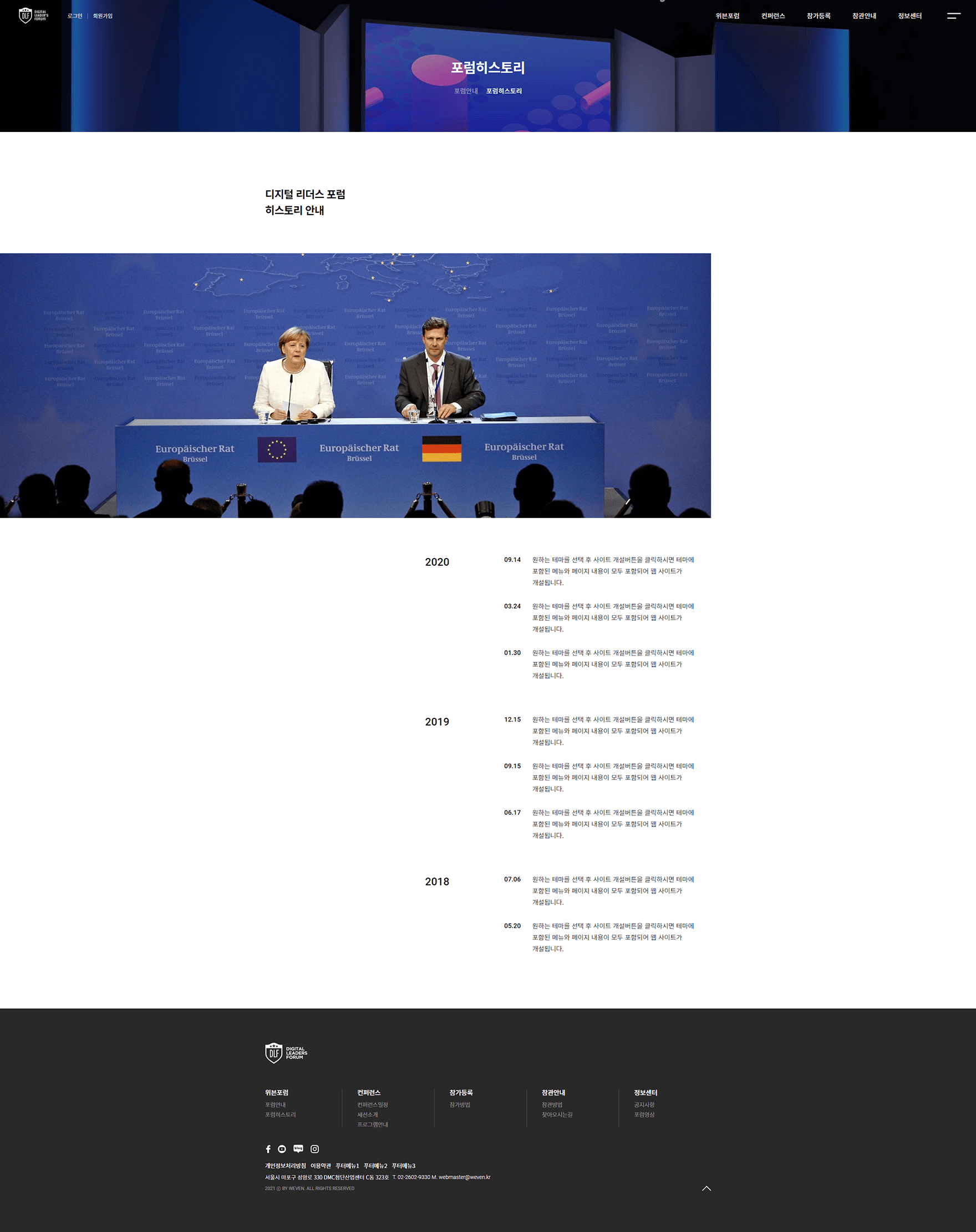976x1232 pixels.
Task: Click the 디지털 리더스 포럼 히스토리 안내 heading
Action: [305, 202]
